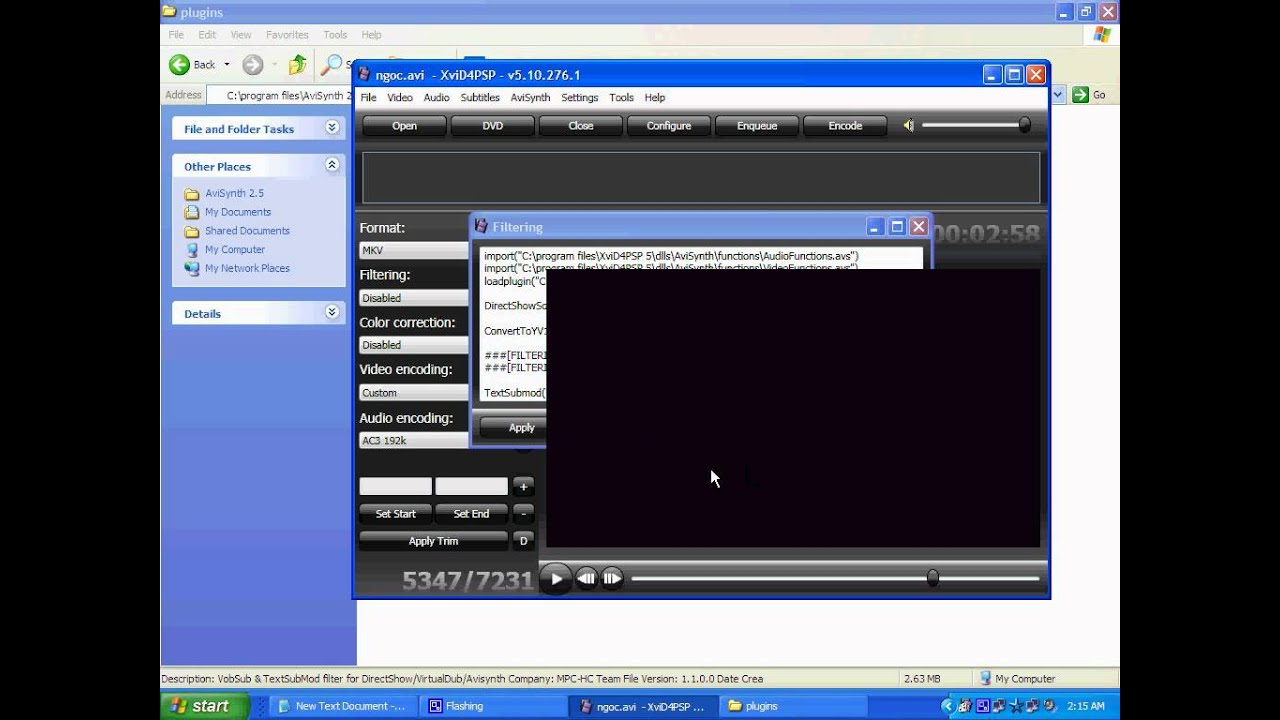Image resolution: width=1280 pixels, height=720 pixels.
Task: Click the Search magnifier in the Explorer toolbar
Action: 331,65
